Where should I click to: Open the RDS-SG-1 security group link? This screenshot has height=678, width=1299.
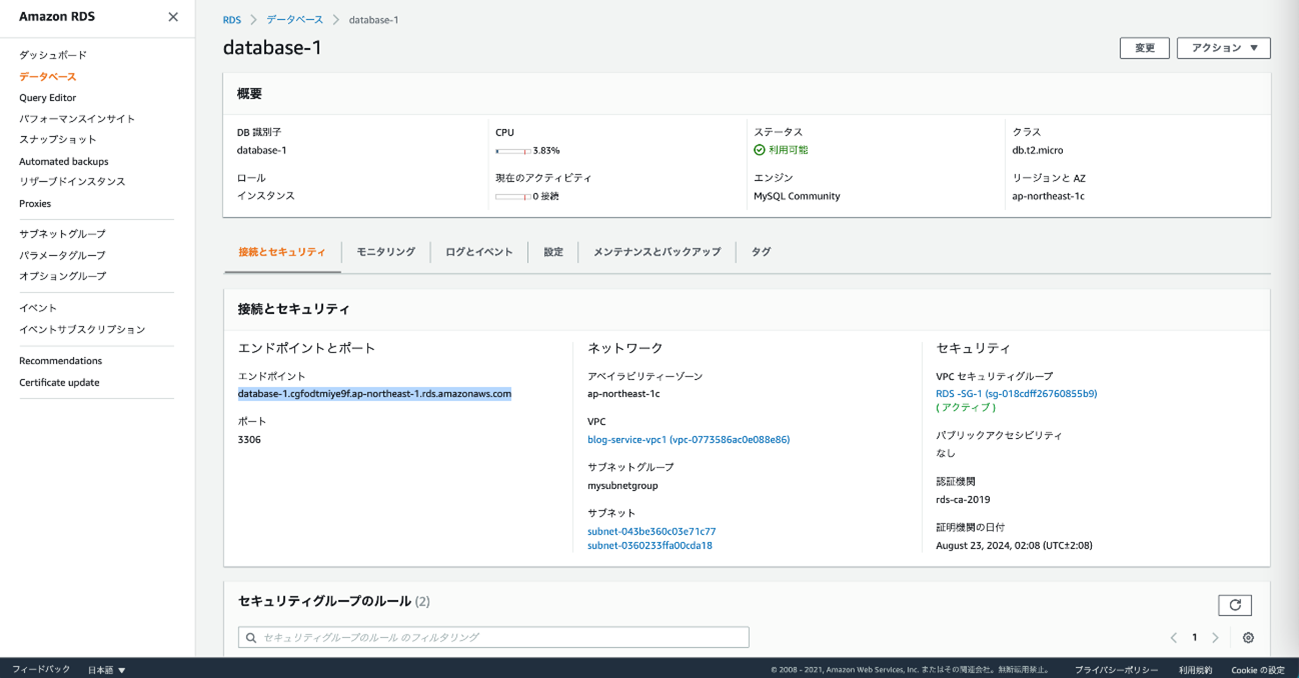pyautogui.click(x=1016, y=394)
